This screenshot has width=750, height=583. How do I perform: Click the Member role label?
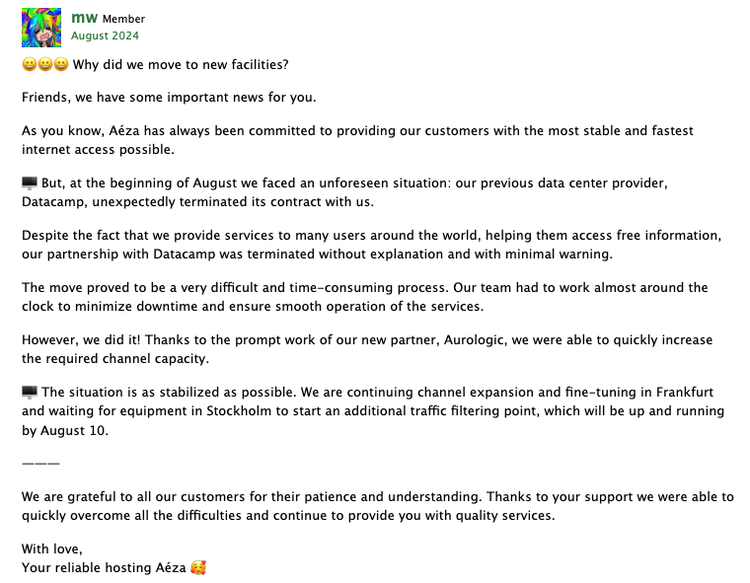point(123,19)
